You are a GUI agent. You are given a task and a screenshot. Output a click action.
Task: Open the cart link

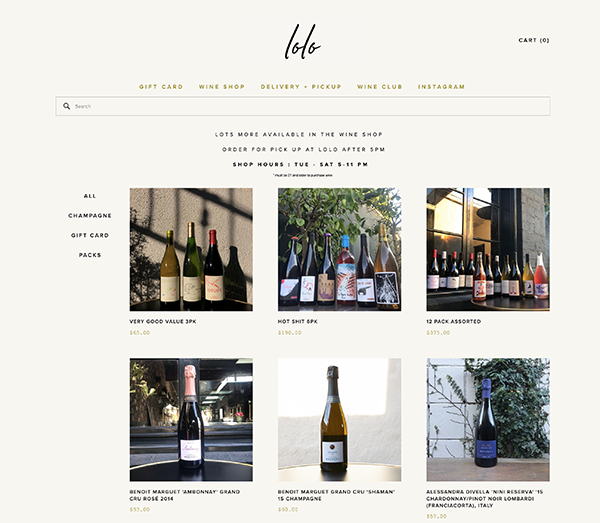(x=534, y=40)
